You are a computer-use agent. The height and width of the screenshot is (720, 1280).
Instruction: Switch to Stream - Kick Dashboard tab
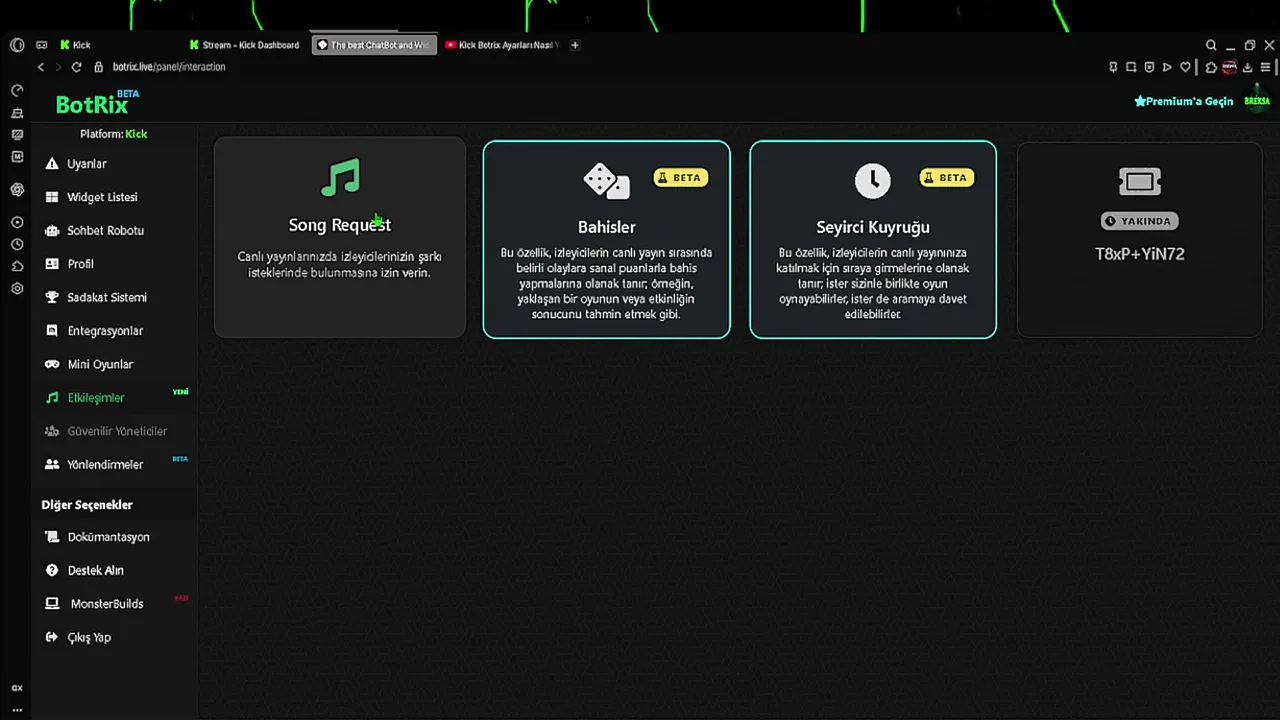(245, 45)
